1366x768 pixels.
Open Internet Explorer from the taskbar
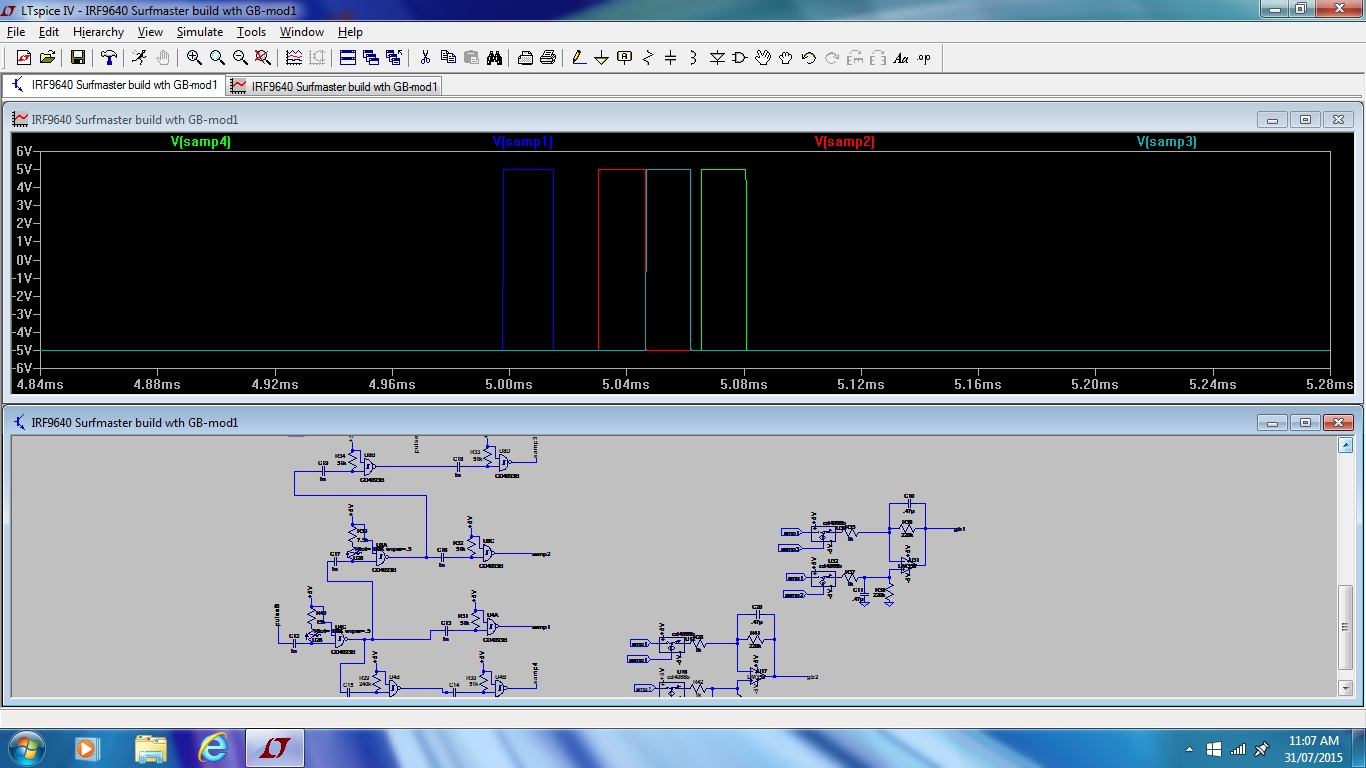click(x=213, y=748)
